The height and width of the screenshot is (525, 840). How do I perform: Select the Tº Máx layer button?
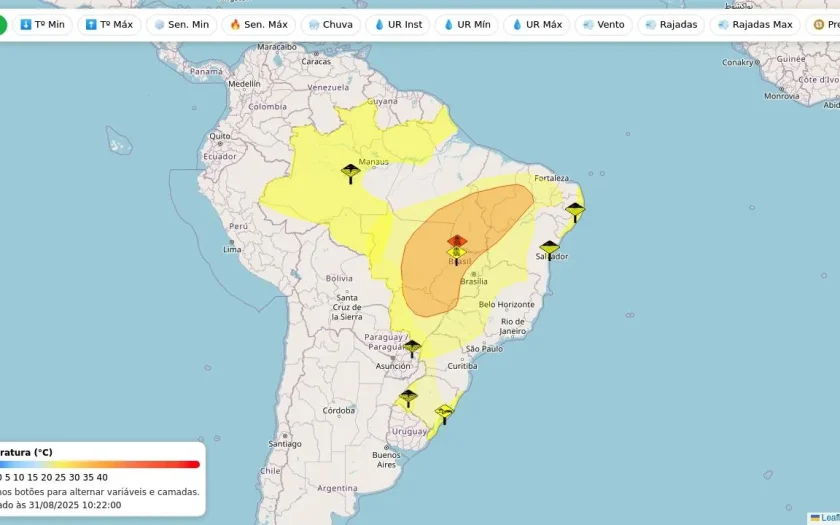pyautogui.click(x=109, y=25)
